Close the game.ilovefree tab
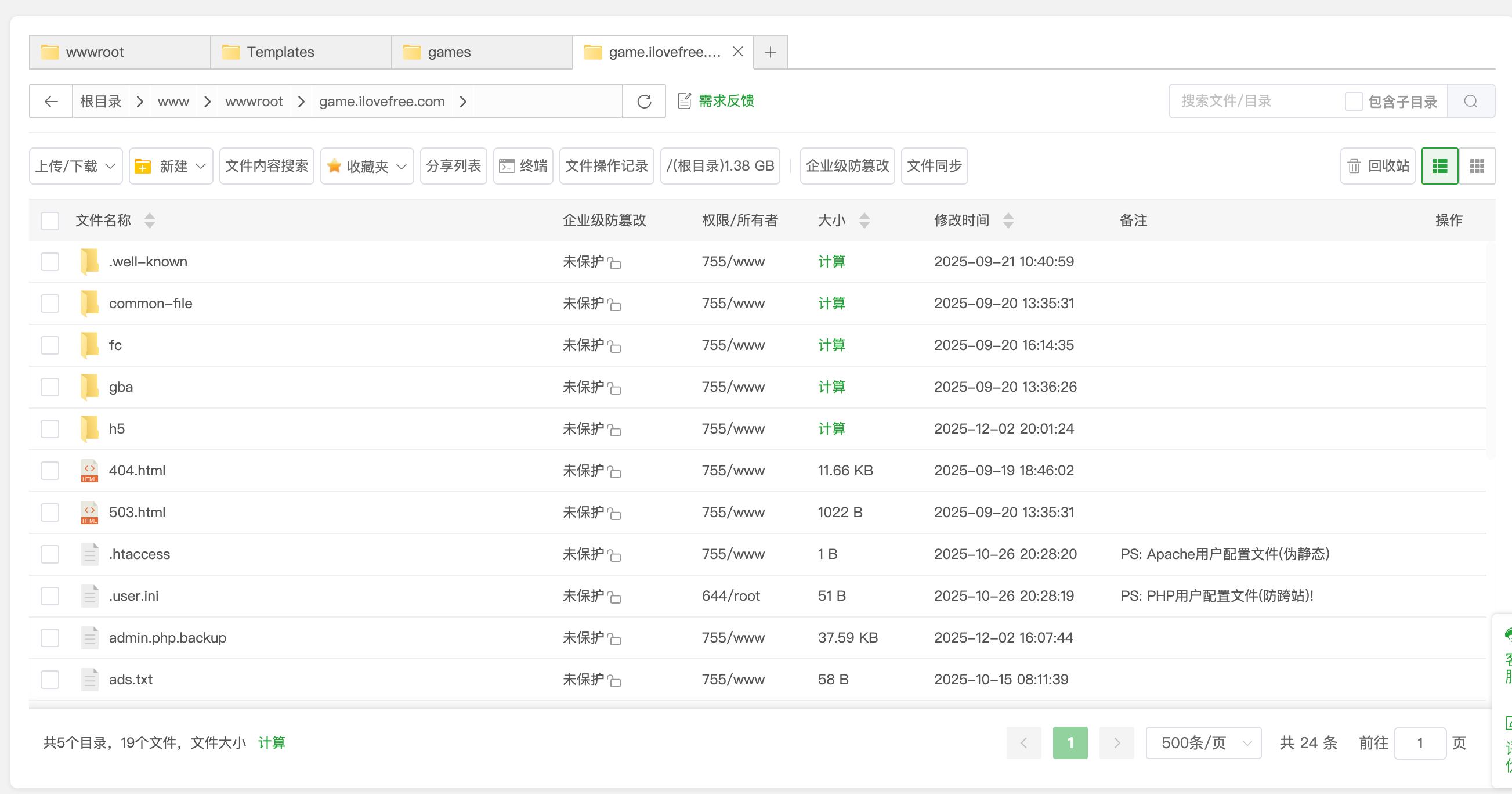 point(738,52)
